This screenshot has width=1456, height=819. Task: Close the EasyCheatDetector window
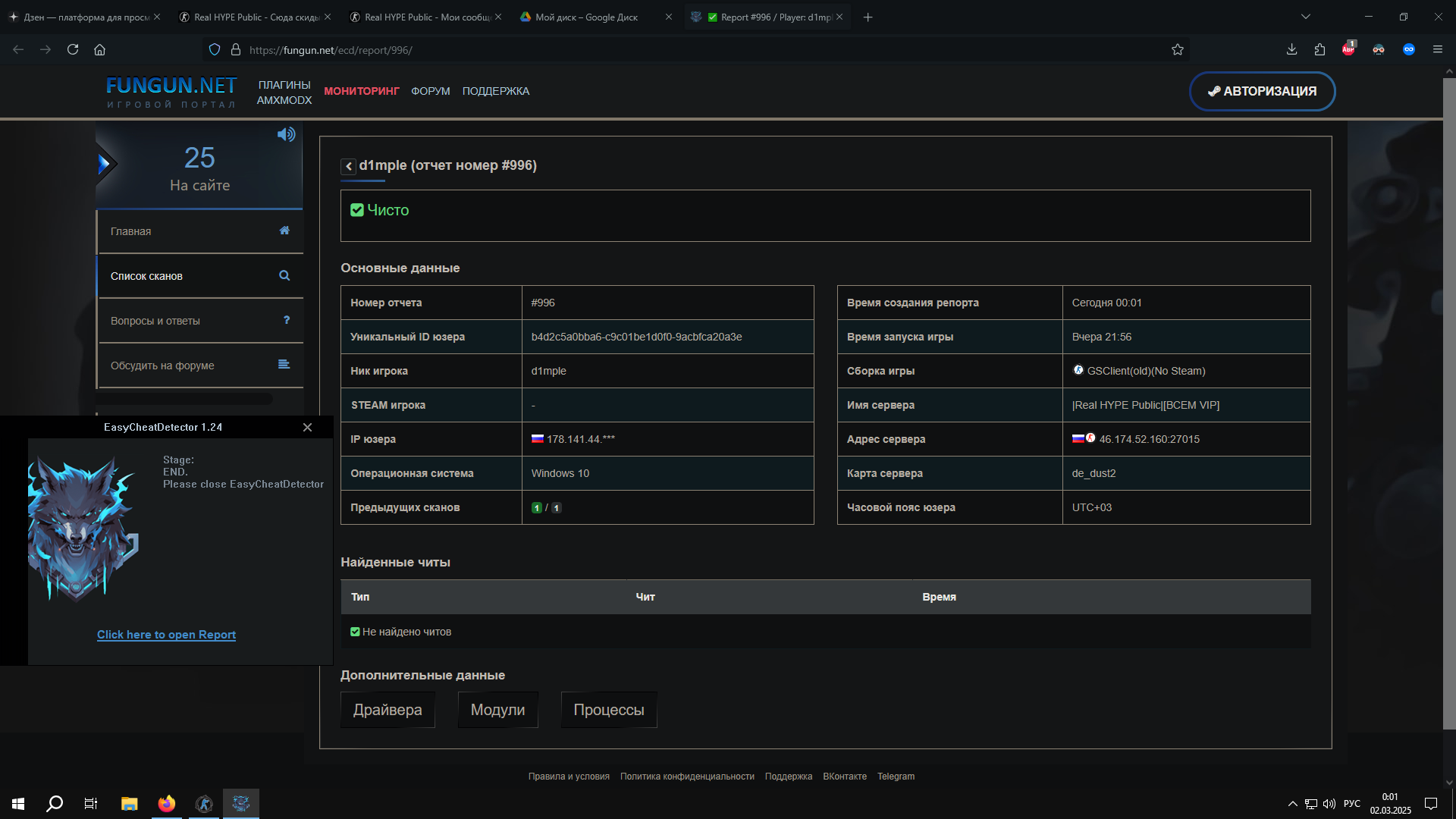pos(307,428)
